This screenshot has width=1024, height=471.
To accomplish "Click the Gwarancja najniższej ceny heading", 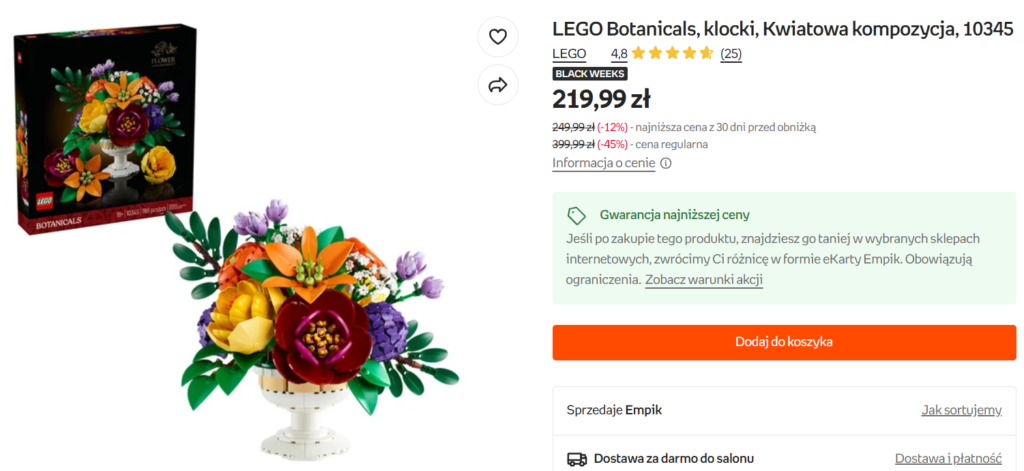I will [x=674, y=215].
